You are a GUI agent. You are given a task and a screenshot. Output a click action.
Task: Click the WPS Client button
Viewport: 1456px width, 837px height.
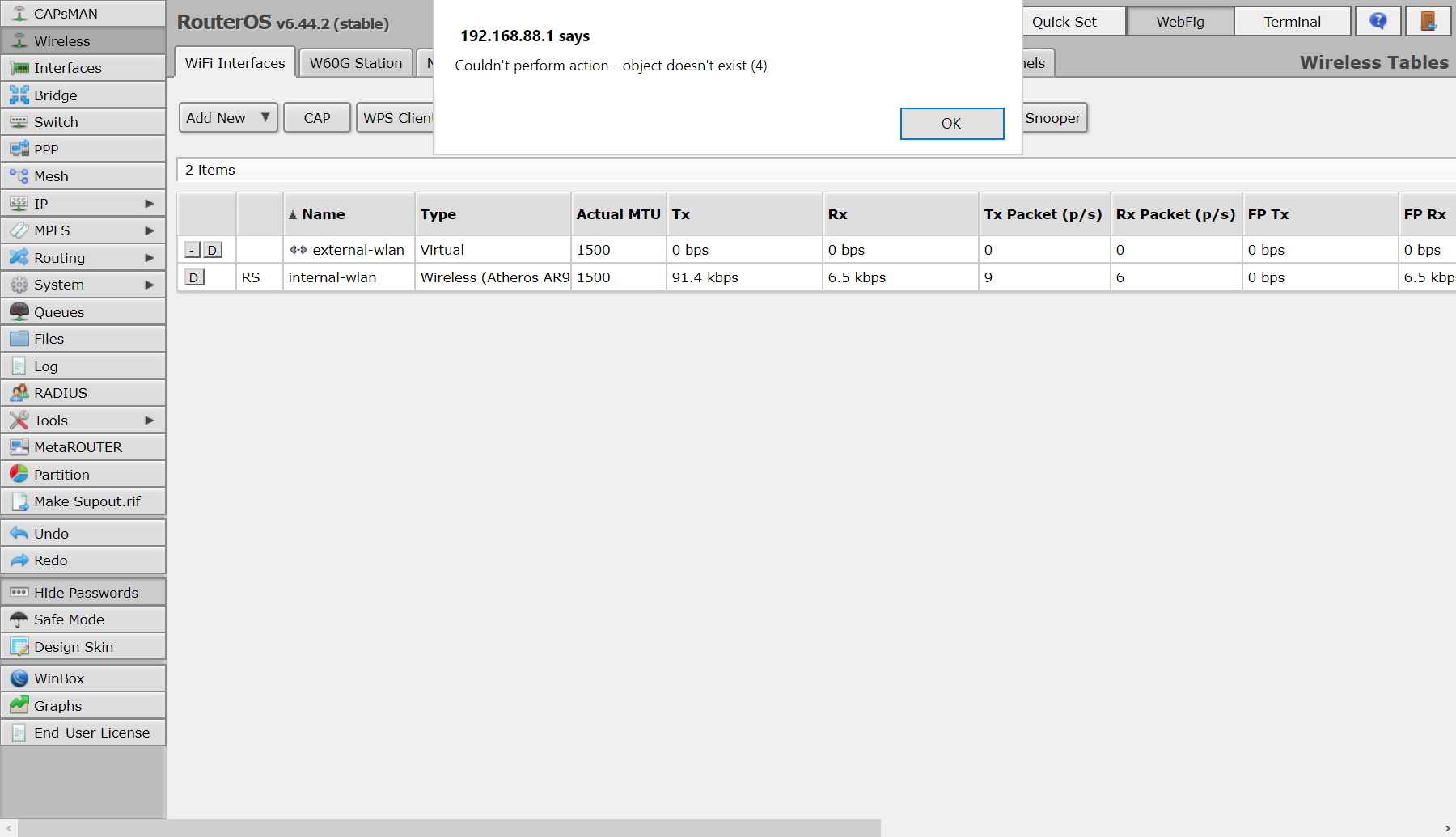pyautogui.click(x=396, y=117)
